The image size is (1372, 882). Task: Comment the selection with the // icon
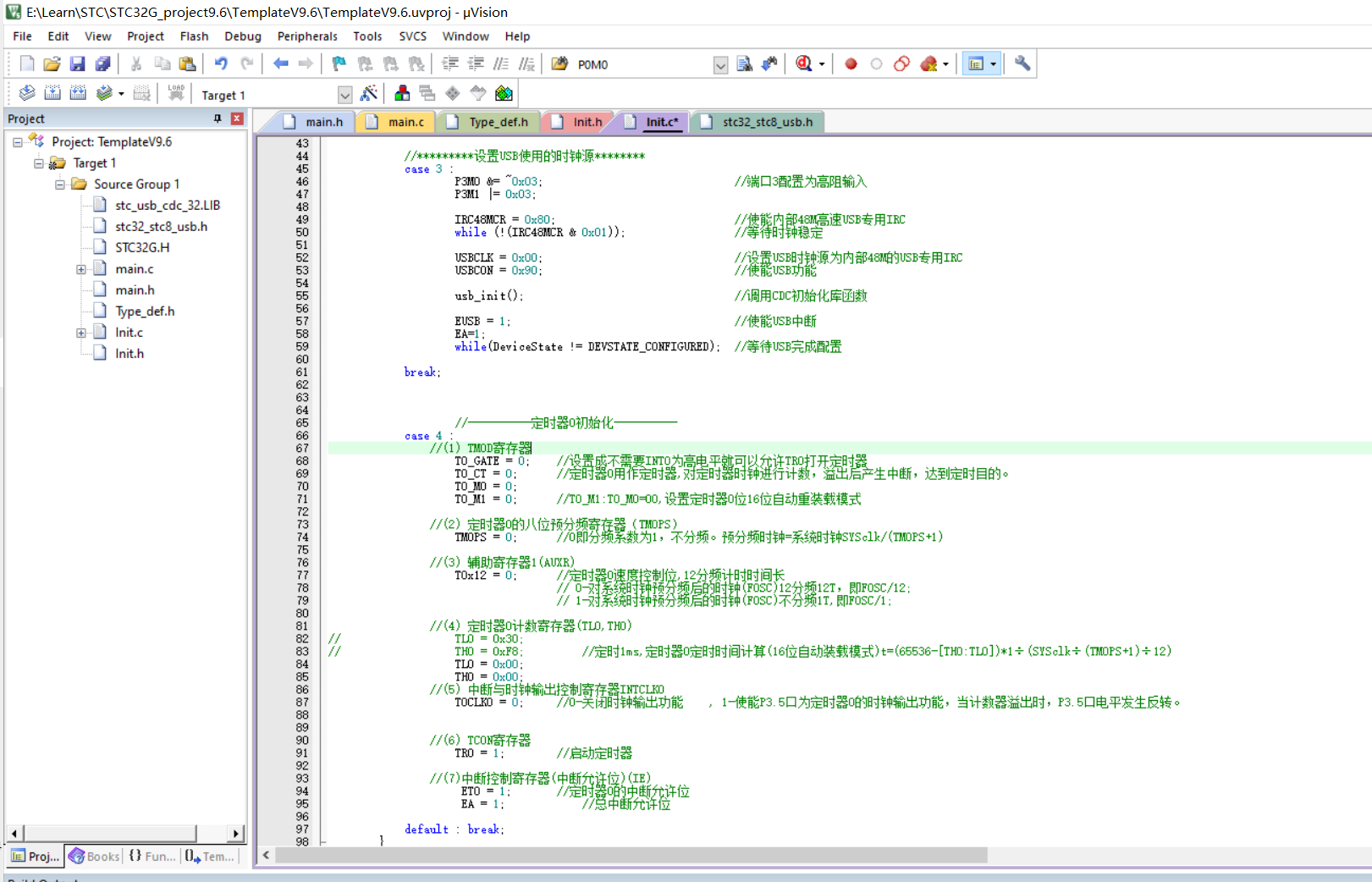[501, 63]
